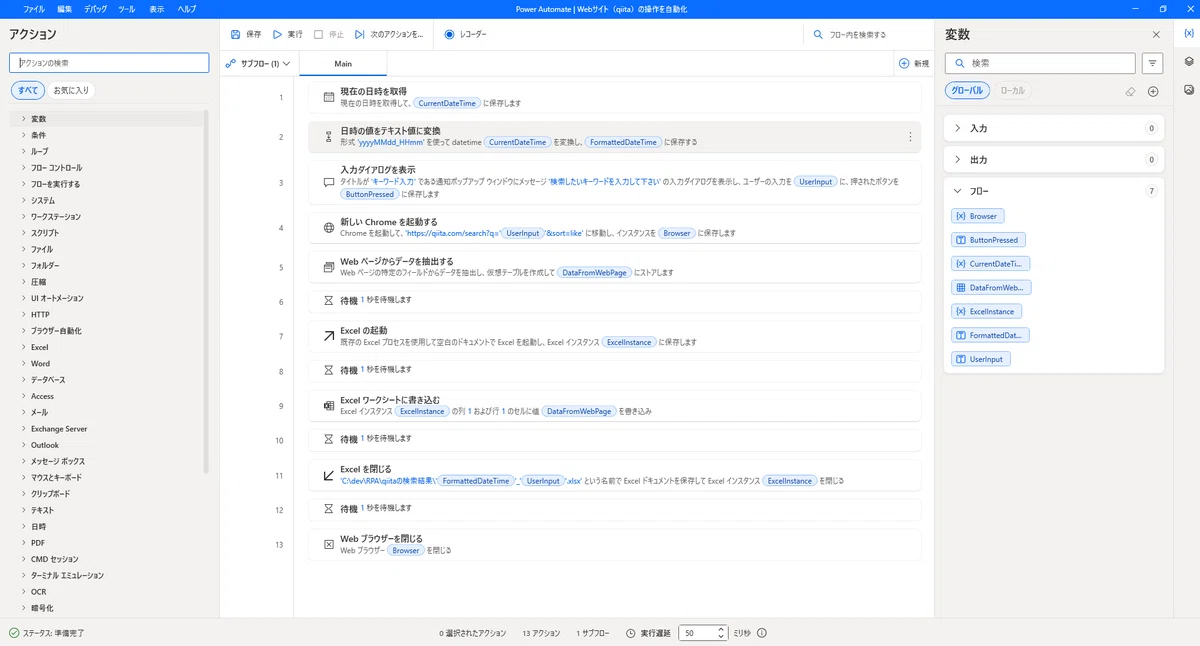Open the デバッグ menu
This screenshot has height=646, width=1200.
coord(96,8)
